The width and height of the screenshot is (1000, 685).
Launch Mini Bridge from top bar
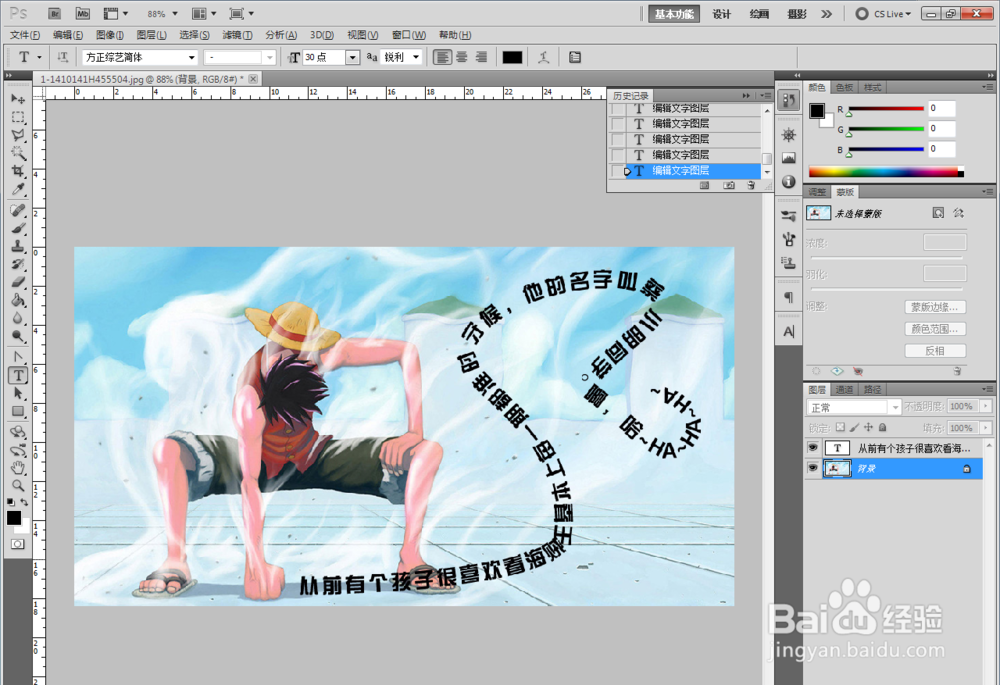82,13
